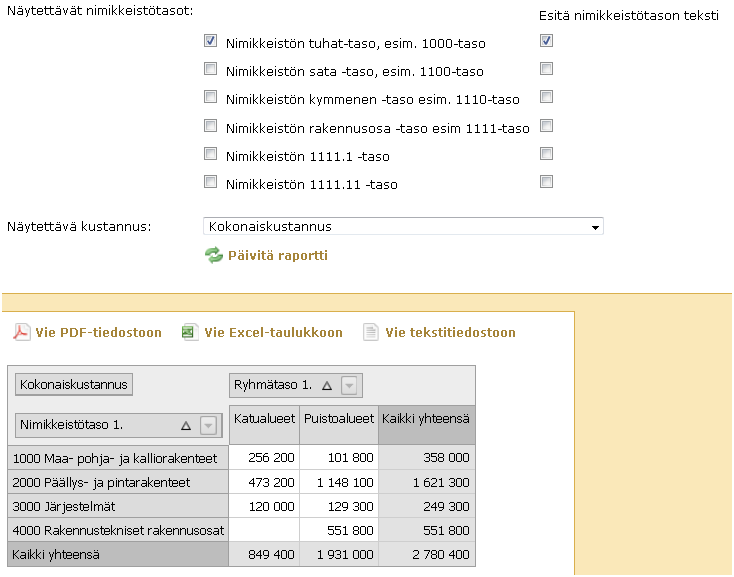
Task: Click sort triangle on Nimikkeistötaso 1.
Action: [x=185, y=426]
